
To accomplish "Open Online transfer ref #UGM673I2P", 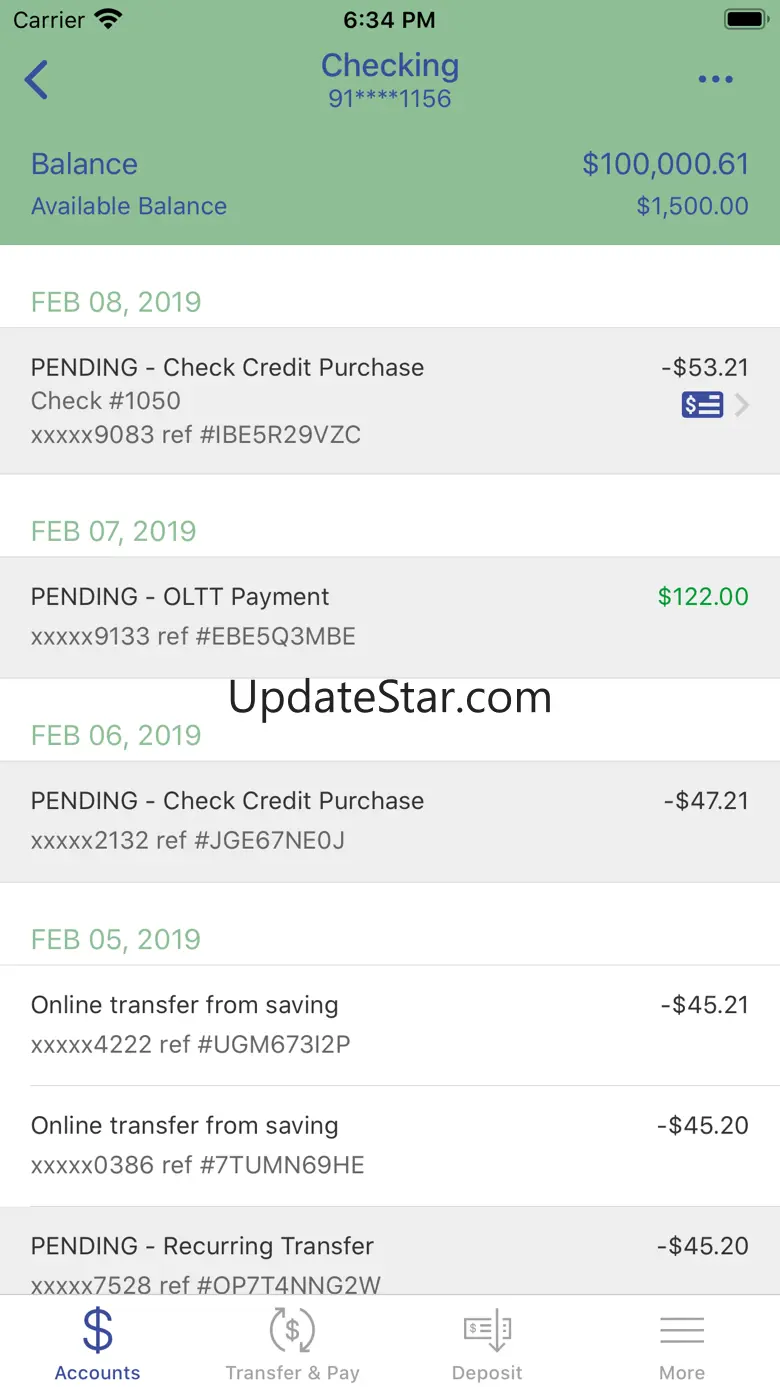I will tap(390, 1025).
